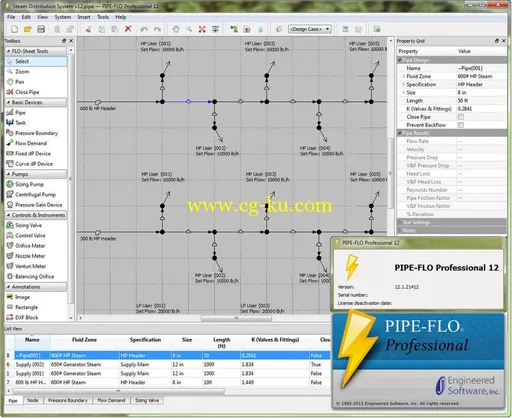Open the View menu
This screenshot has height=418, width=512.
tap(42, 17)
